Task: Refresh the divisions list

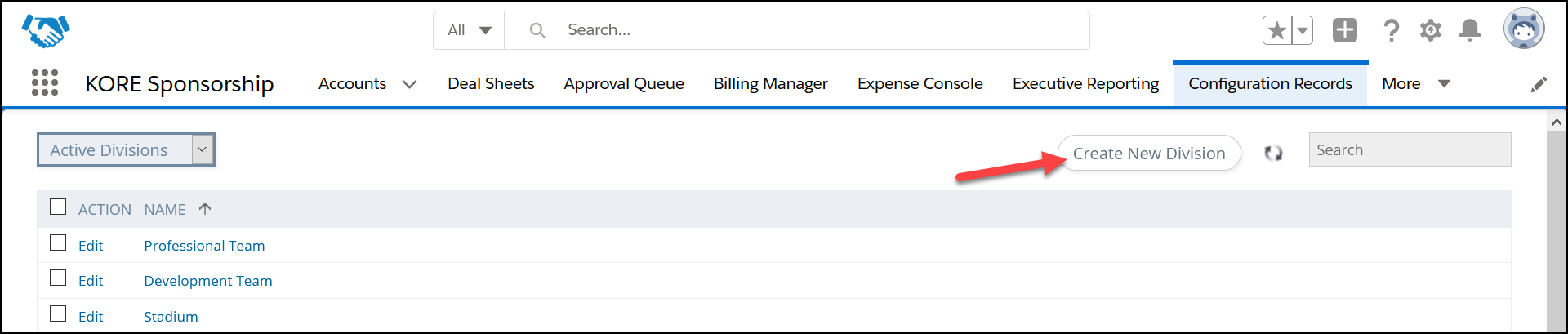Action: pos(1273,153)
